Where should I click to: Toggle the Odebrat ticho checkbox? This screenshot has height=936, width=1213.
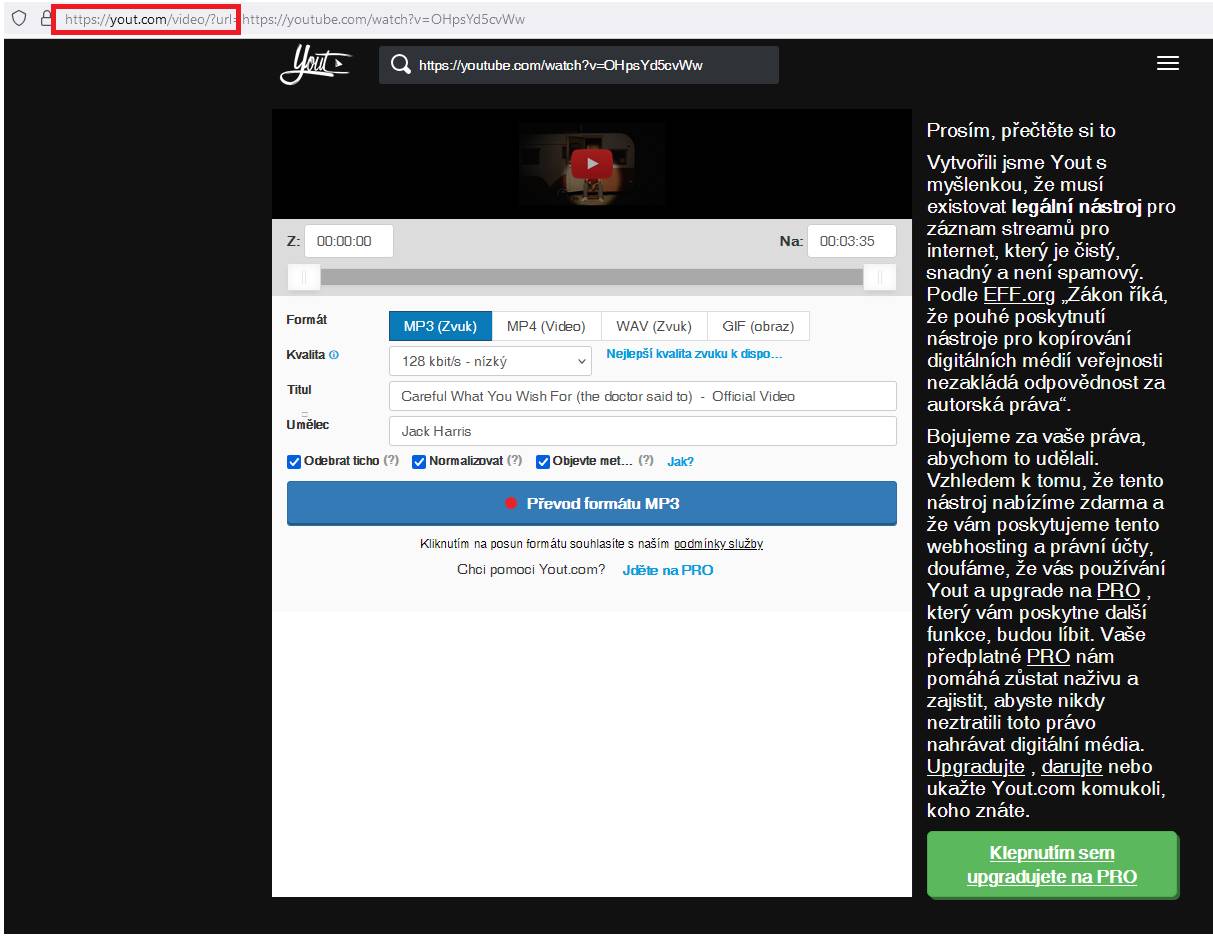[294, 462]
